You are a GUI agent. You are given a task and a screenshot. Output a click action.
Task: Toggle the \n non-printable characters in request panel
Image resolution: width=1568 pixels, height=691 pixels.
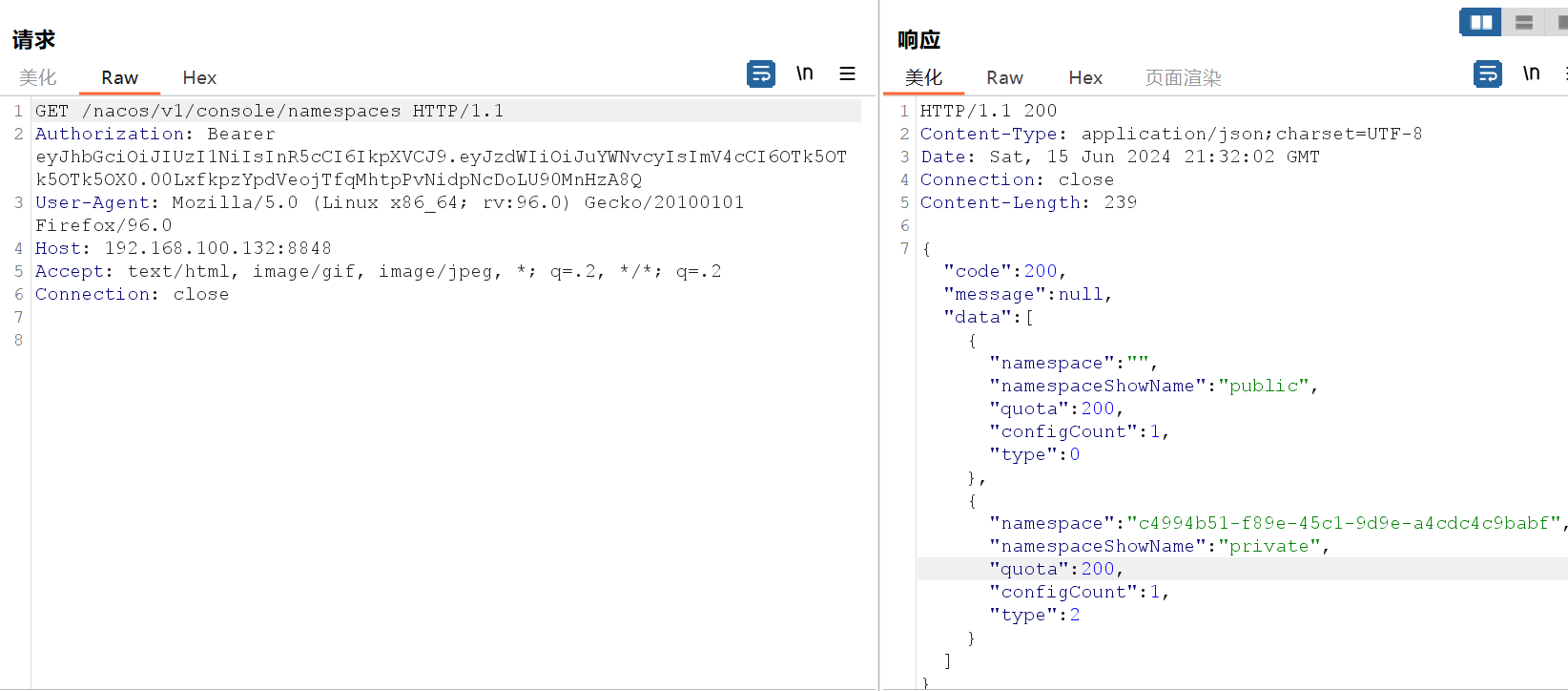click(x=804, y=73)
